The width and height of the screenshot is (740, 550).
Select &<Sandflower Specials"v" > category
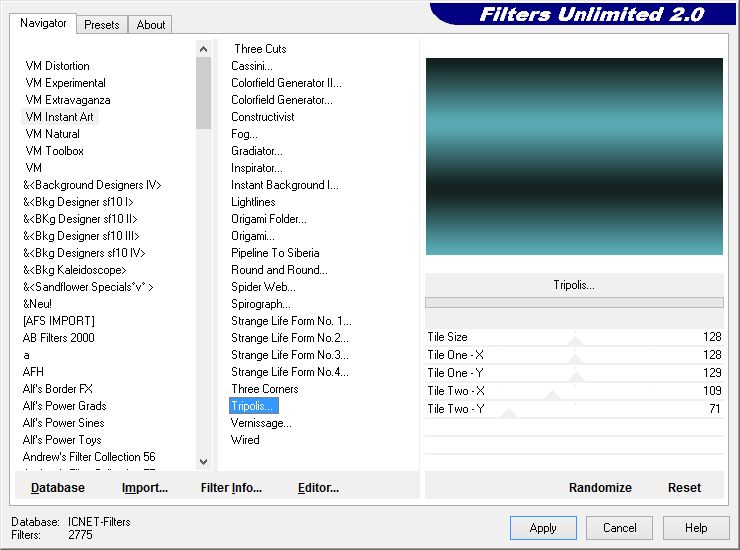click(88, 287)
